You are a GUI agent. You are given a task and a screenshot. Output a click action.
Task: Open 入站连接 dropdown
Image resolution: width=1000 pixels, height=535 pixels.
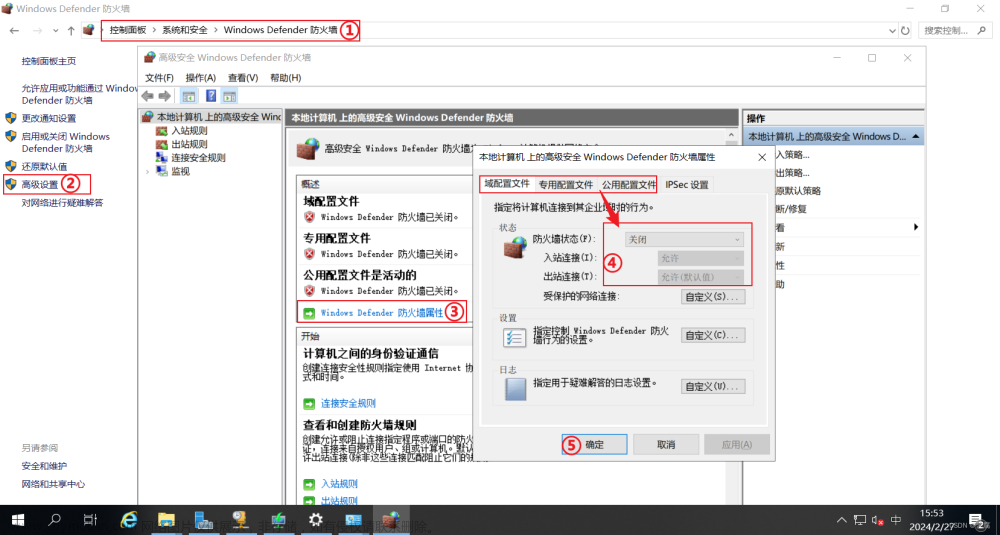700,258
